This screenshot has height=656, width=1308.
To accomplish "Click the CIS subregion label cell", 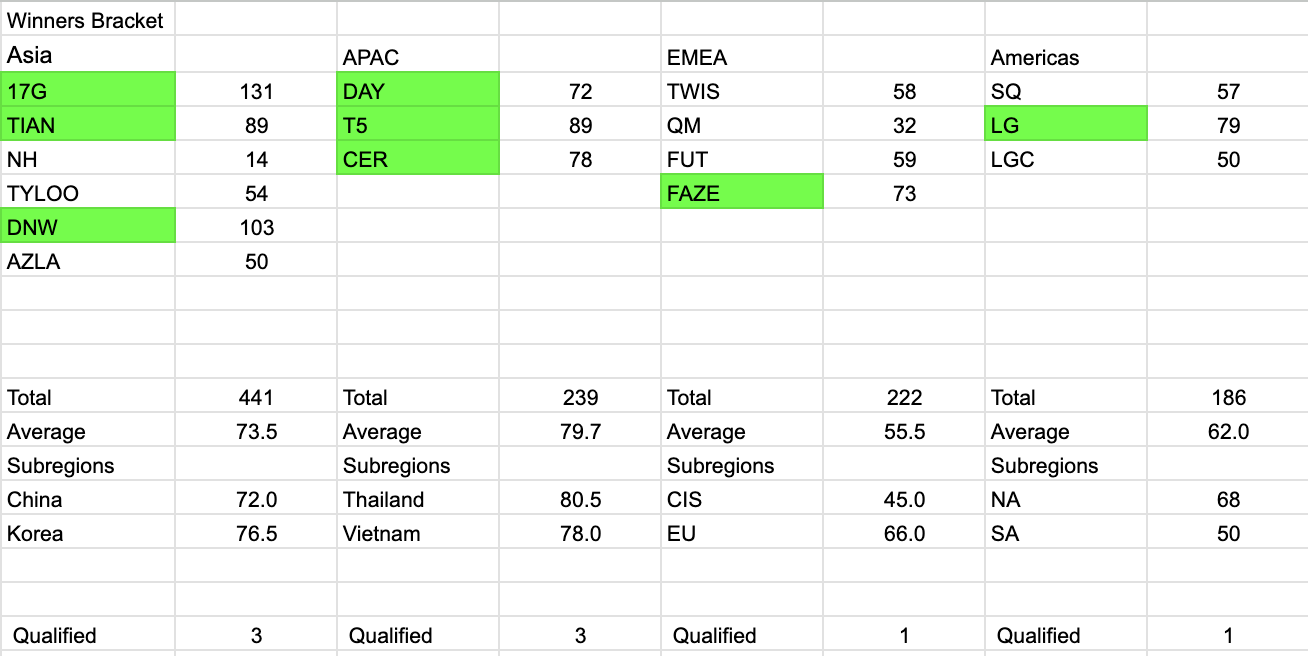I will 742,500.
